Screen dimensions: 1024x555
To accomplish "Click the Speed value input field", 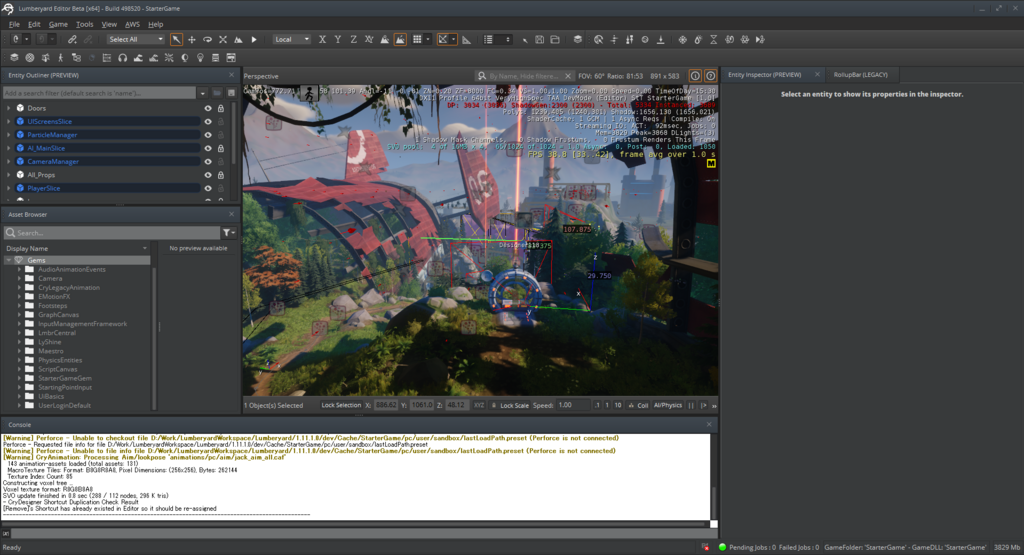I will [573, 405].
